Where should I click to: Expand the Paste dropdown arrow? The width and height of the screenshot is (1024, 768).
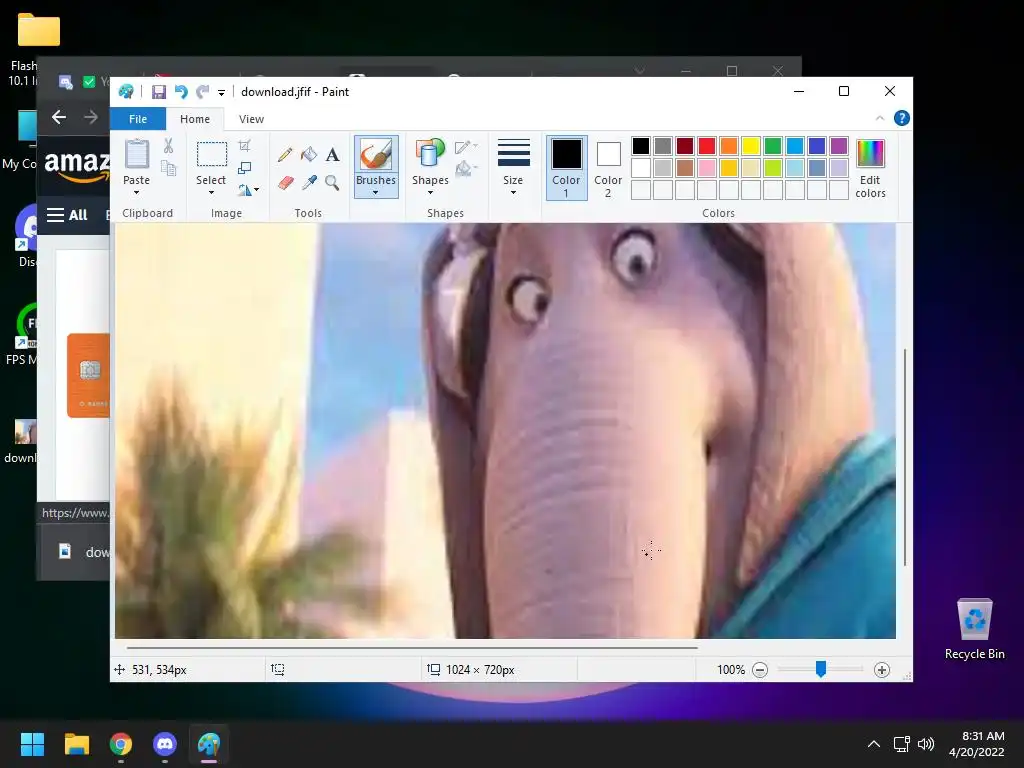136,193
